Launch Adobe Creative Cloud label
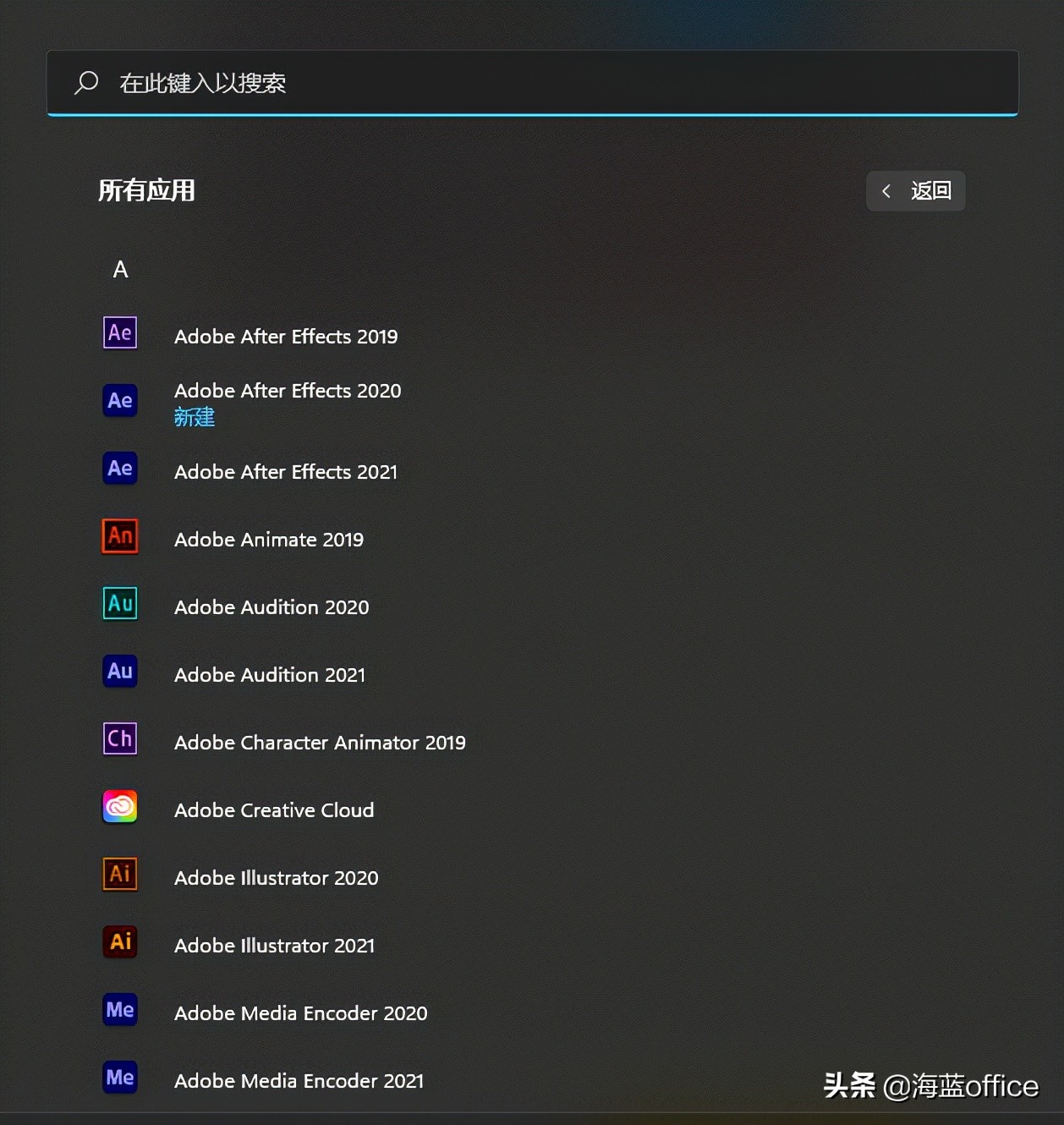Screen dimensions: 1064x1125 click(274, 810)
